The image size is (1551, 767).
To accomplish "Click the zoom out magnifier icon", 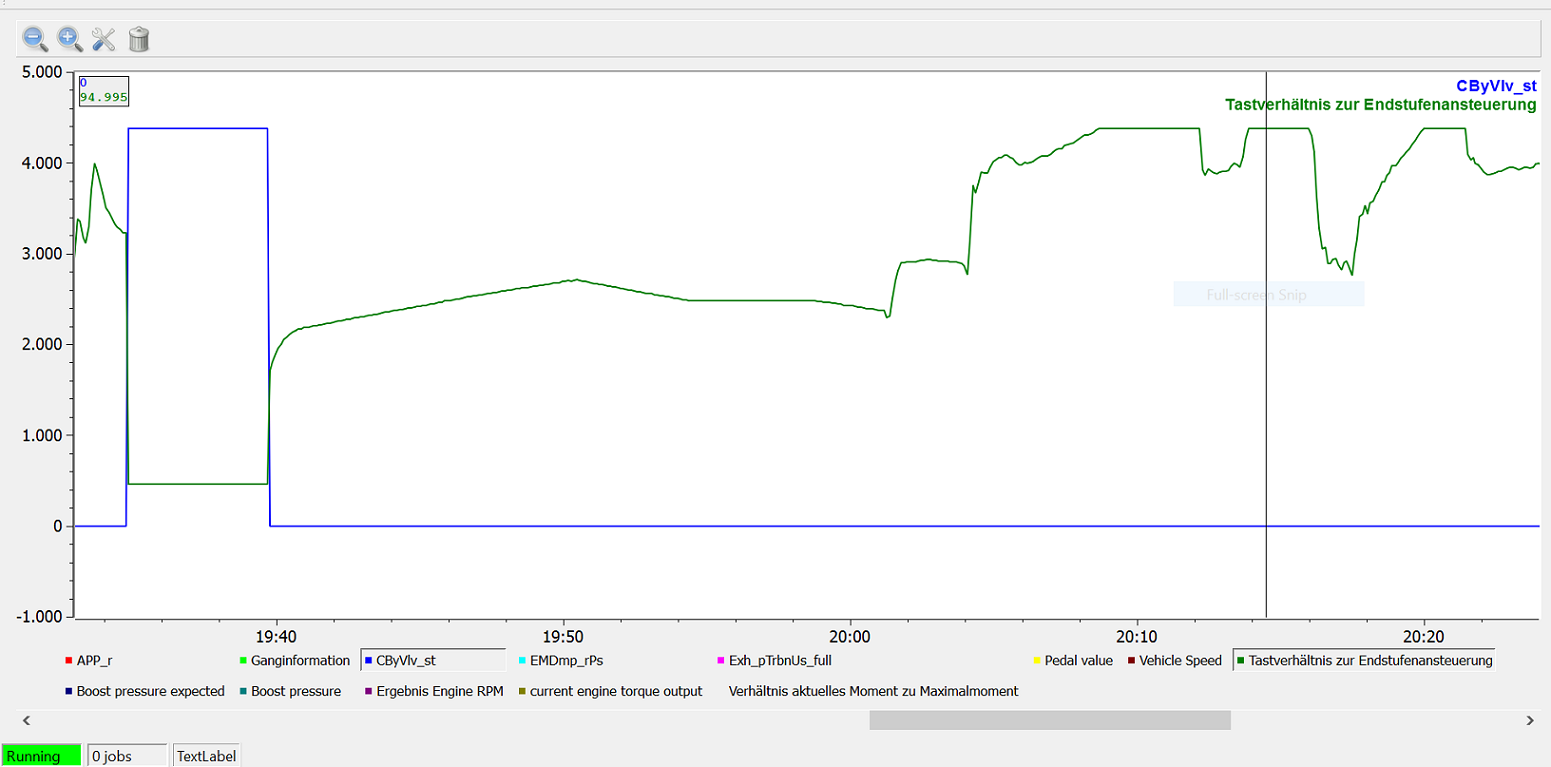I will click(x=35, y=39).
